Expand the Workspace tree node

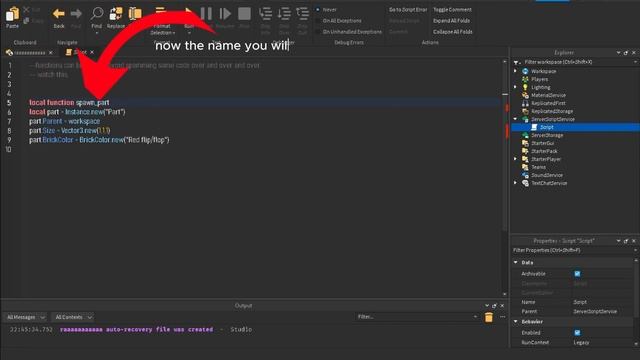coord(516,71)
